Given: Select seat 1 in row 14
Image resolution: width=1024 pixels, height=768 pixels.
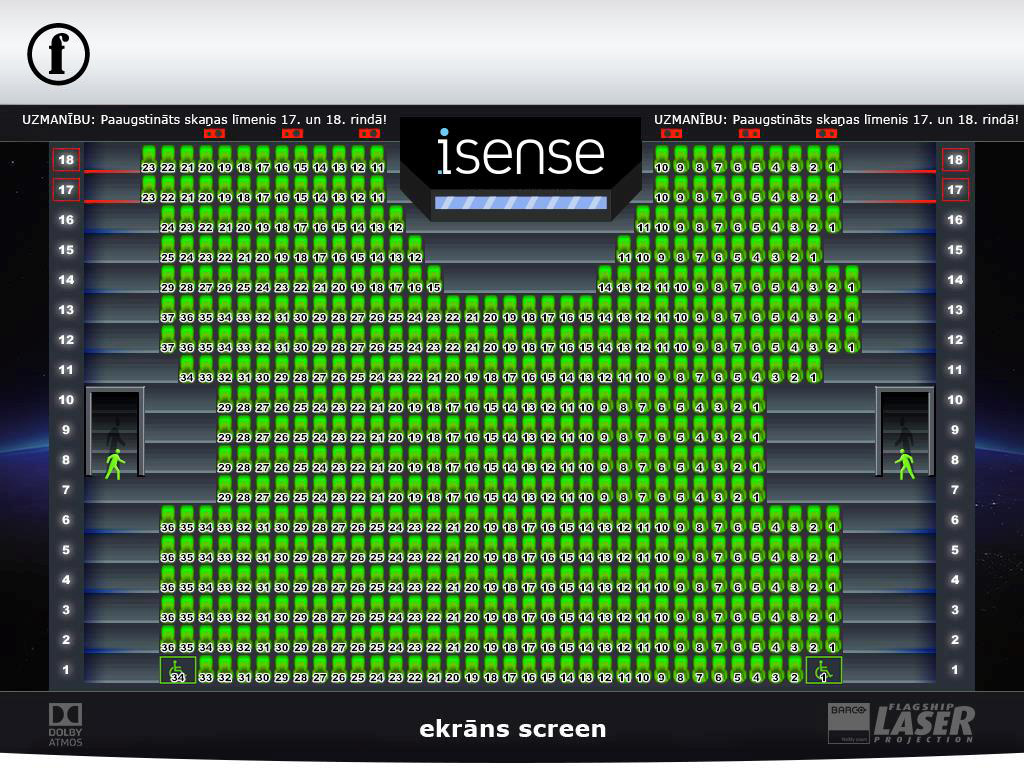Looking at the screenshot, I should [852, 282].
